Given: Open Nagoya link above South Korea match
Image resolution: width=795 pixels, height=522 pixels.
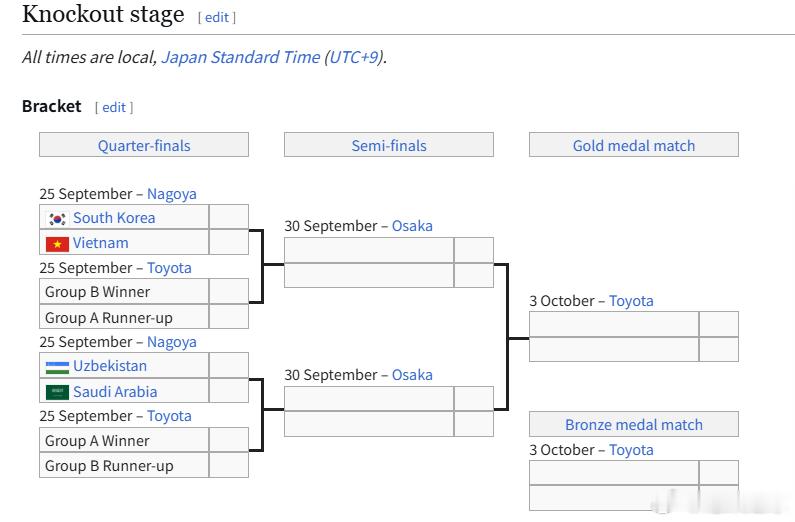Looking at the screenshot, I should coord(172,194).
